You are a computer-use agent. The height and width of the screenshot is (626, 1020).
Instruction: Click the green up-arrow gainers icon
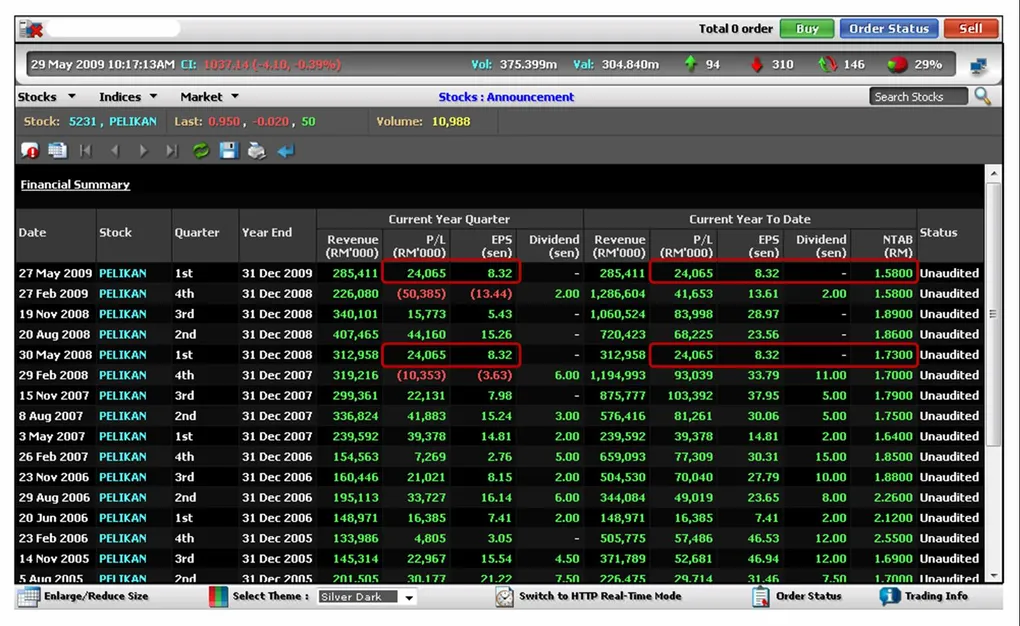[x=690, y=64]
